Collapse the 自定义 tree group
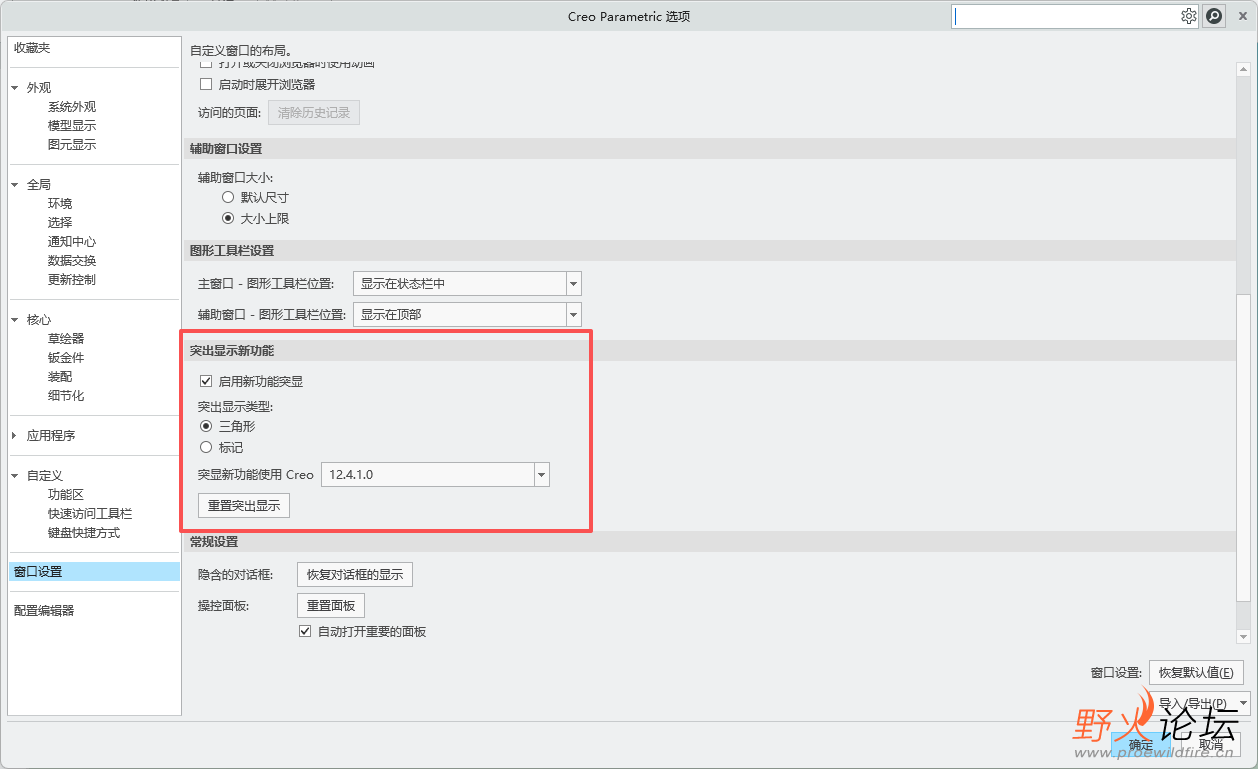The image size is (1258, 769). click(x=15, y=476)
